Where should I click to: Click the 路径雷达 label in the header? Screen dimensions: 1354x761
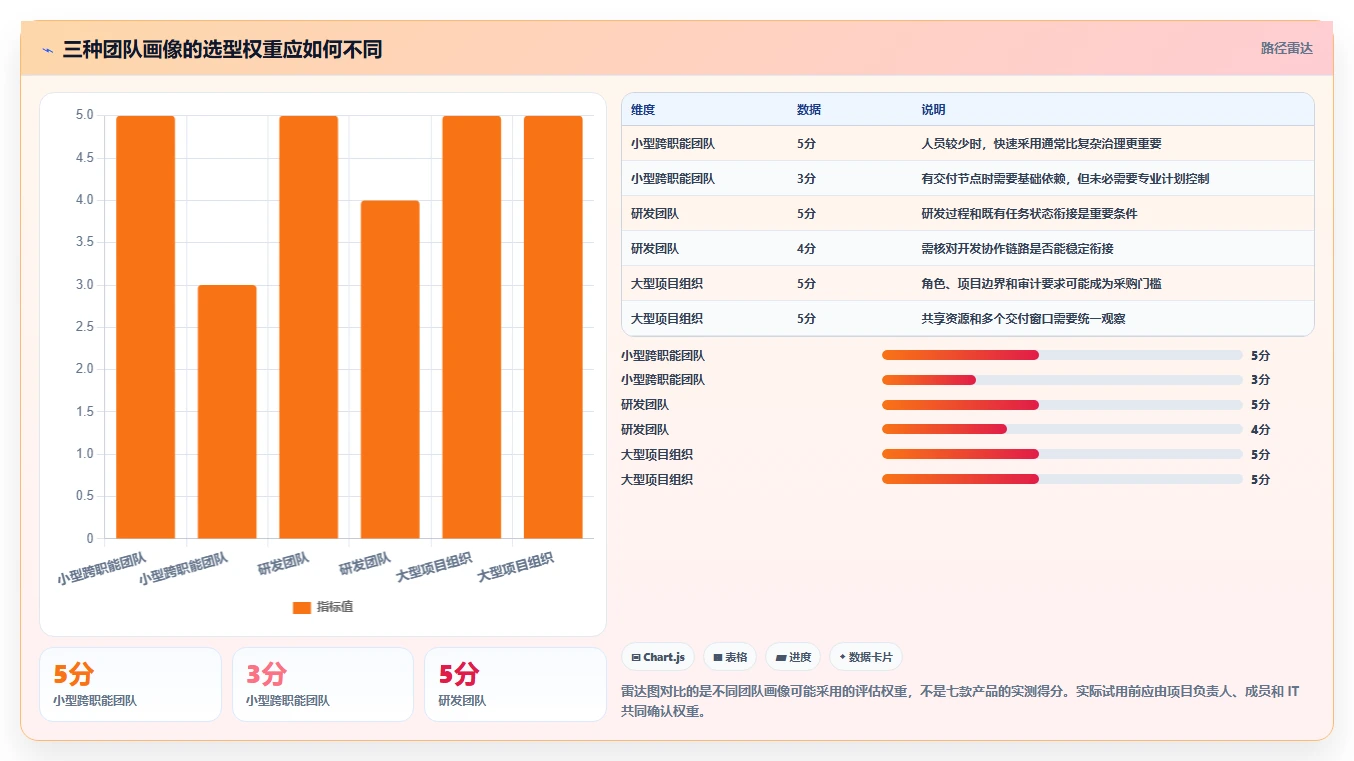click(1286, 48)
